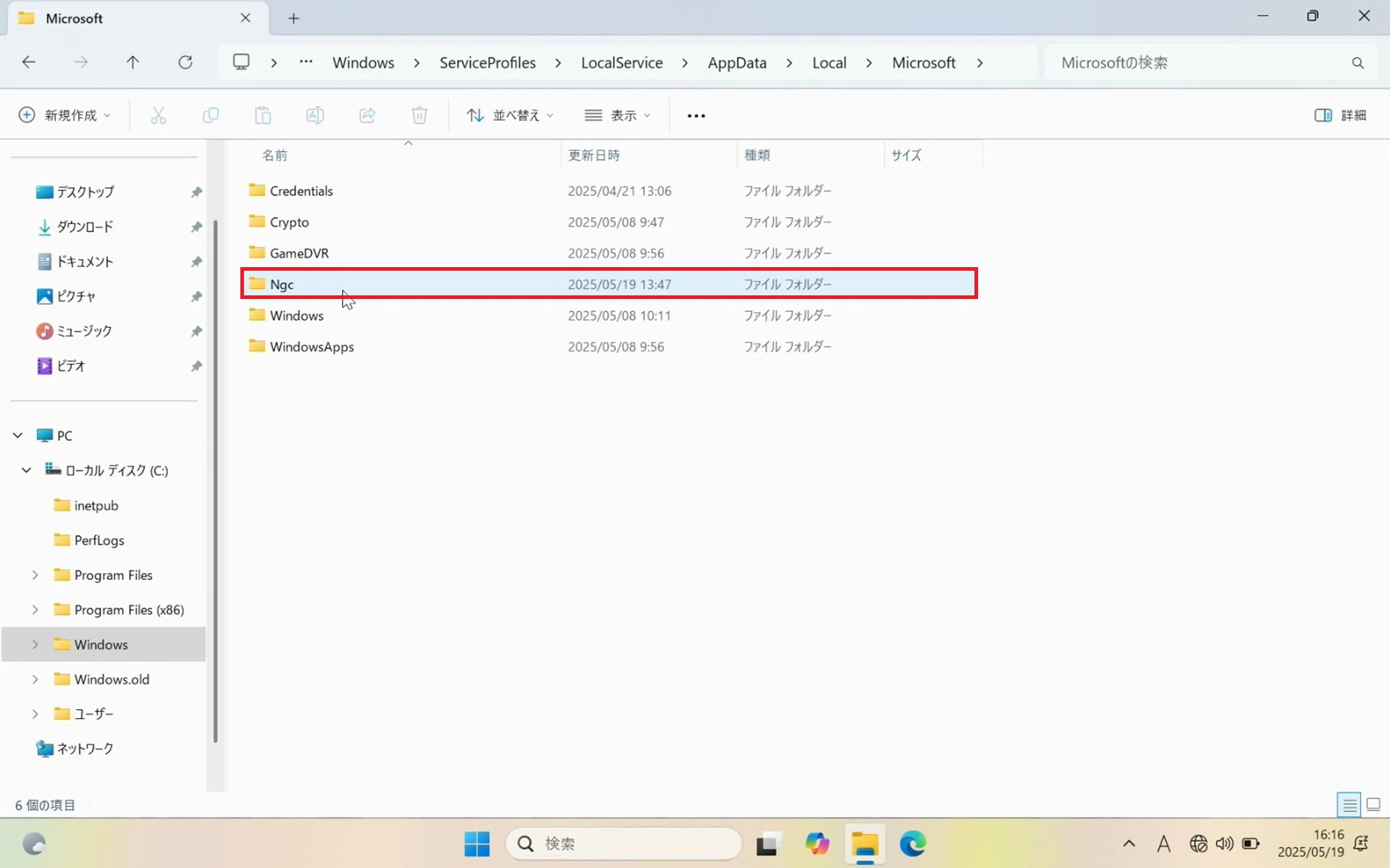Collapse the PC tree node

pos(18,435)
